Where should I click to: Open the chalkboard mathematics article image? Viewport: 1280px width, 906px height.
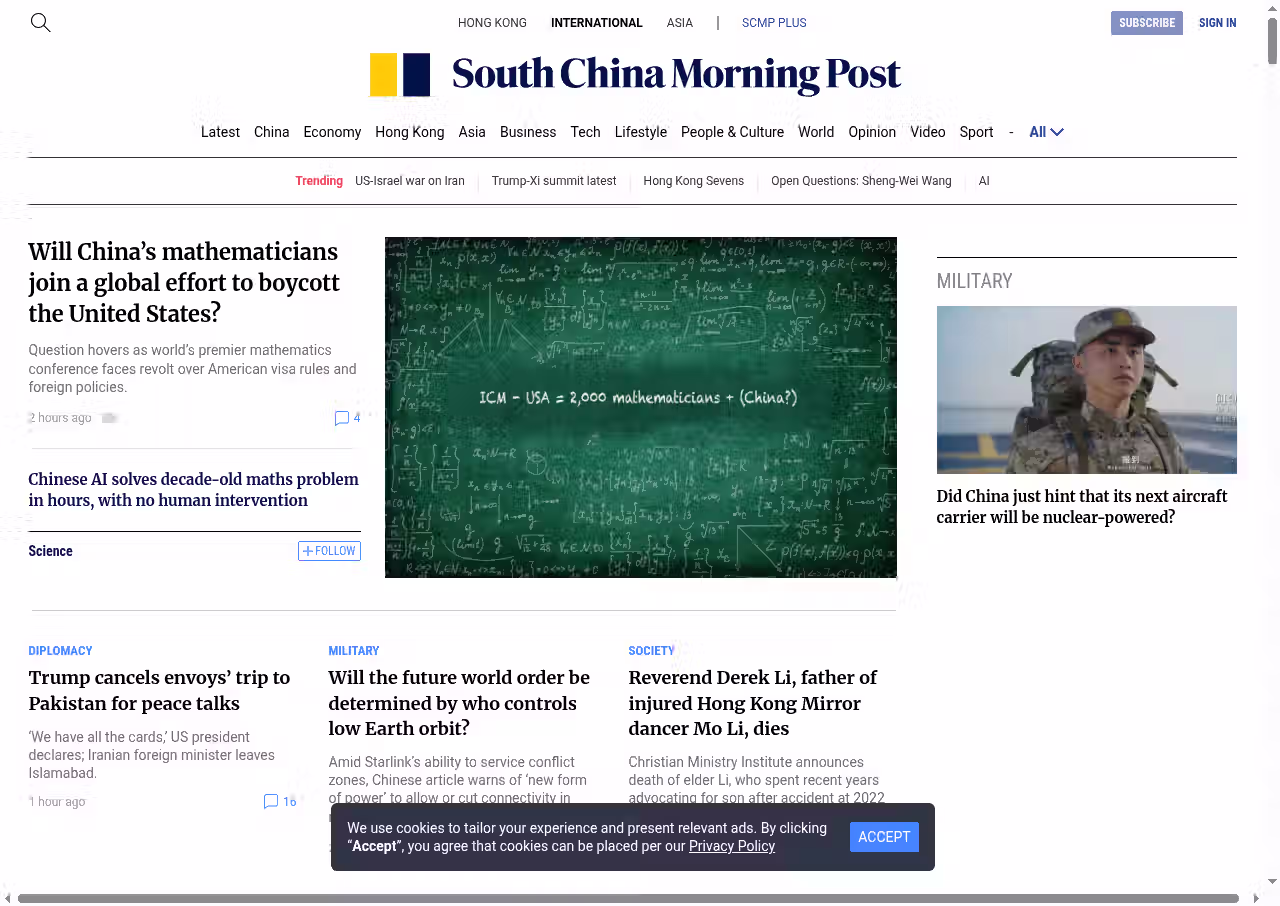tap(640, 407)
